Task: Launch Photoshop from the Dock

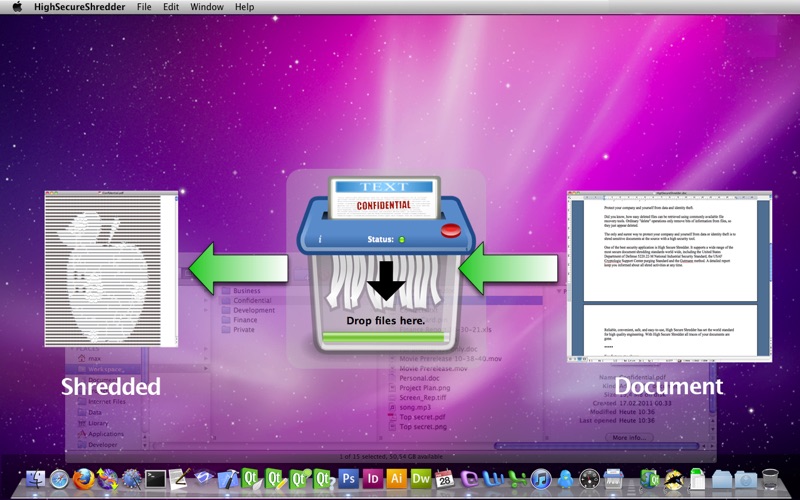Action: tap(349, 479)
